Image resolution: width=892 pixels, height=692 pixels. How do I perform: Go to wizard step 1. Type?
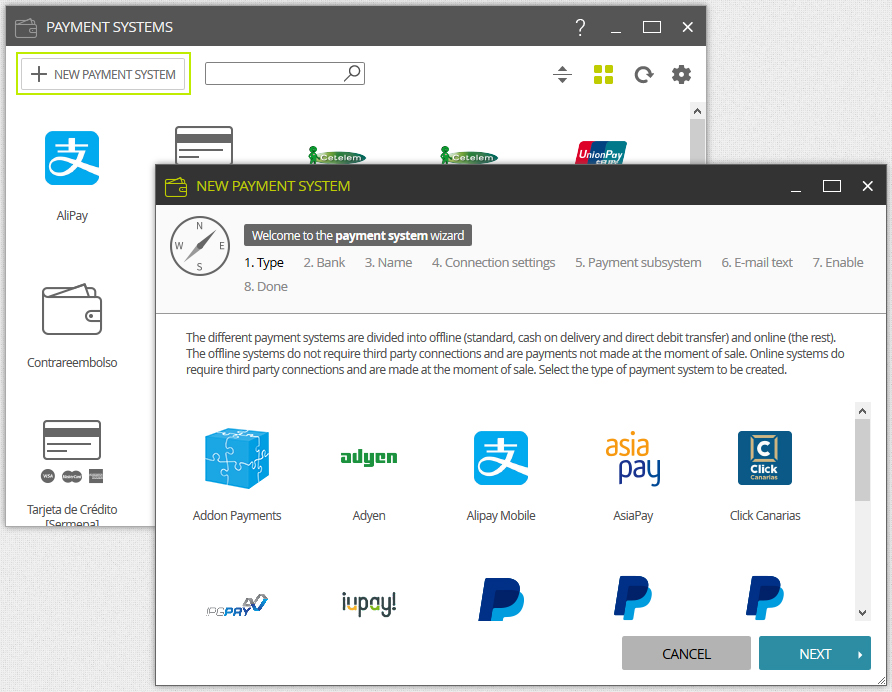(x=264, y=262)
